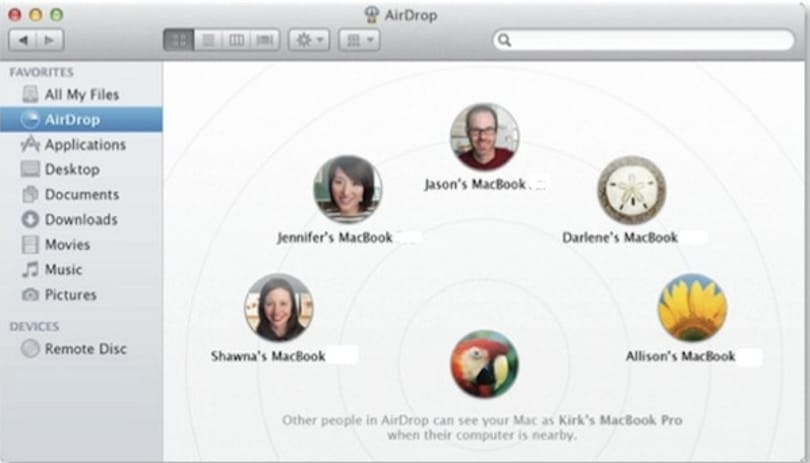Click the Pictures camera icon
This screenshot has height=463, width=810.
(x=30, y=295)
